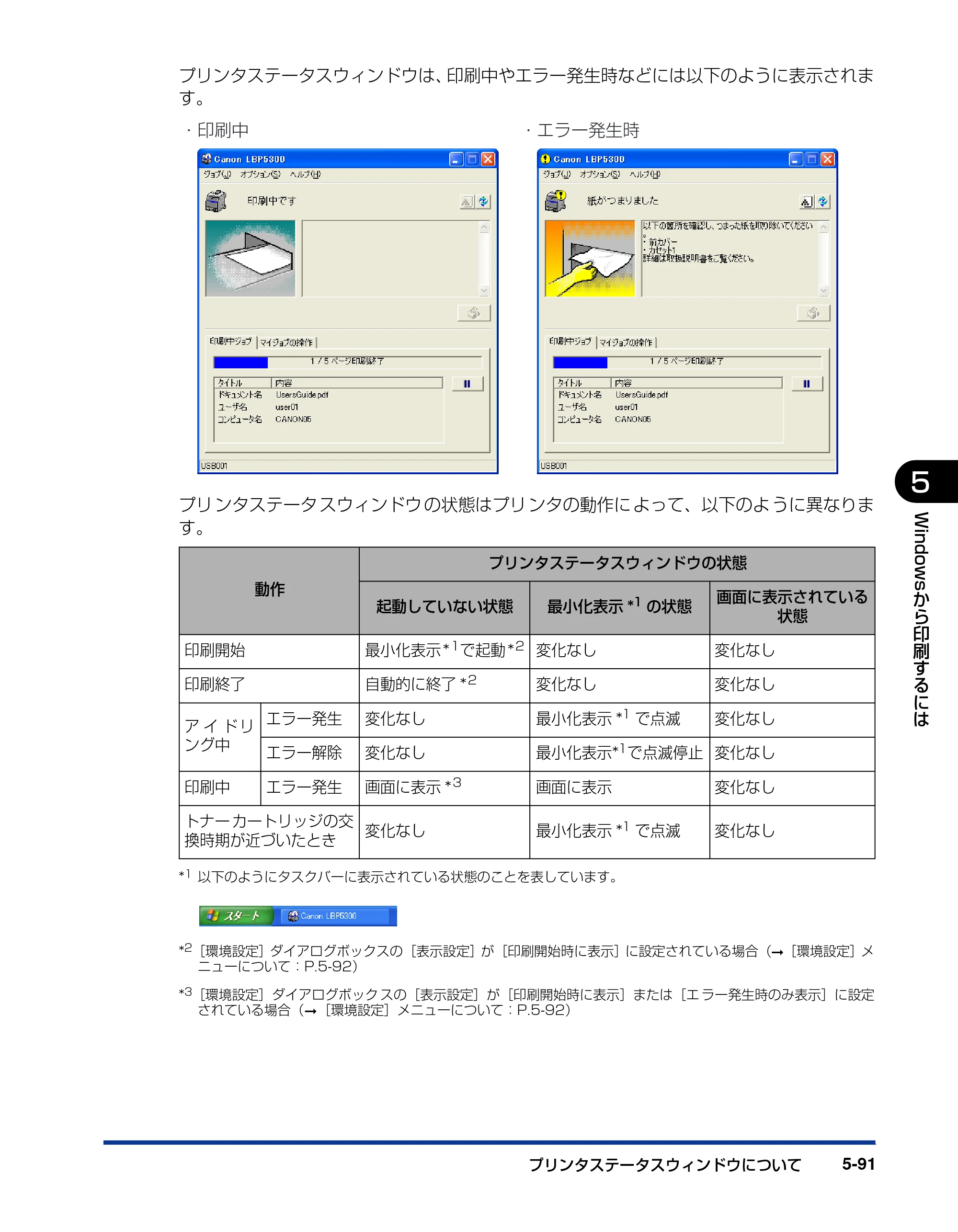
Task: Click USB001 status bar in 紙がつまりました window
Action: coord(687,466)
